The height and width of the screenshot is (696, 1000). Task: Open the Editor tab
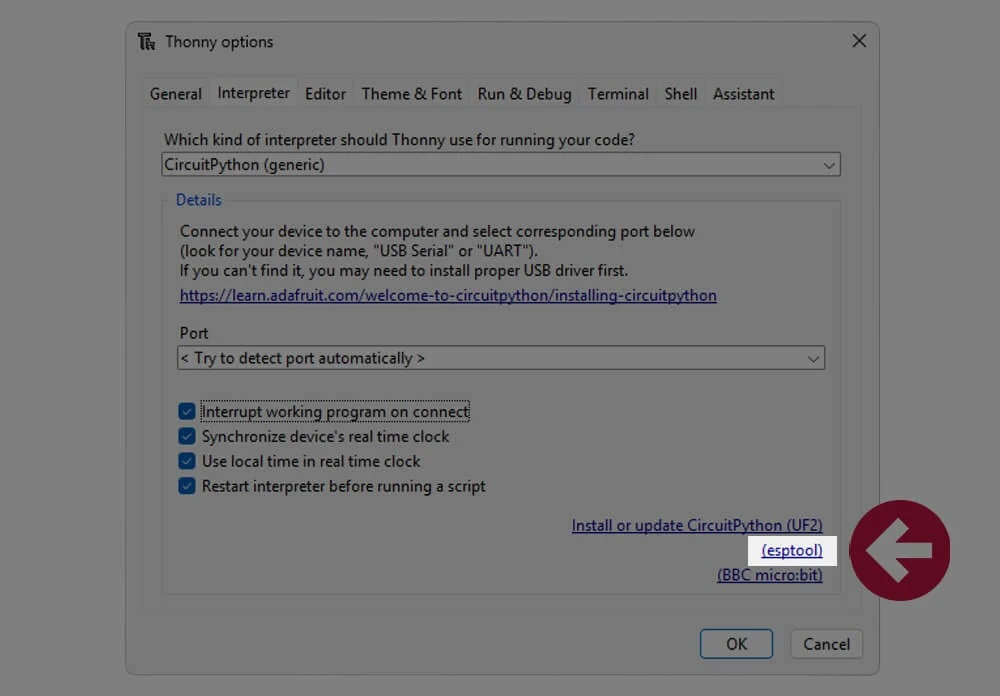[x=325, y=94]
